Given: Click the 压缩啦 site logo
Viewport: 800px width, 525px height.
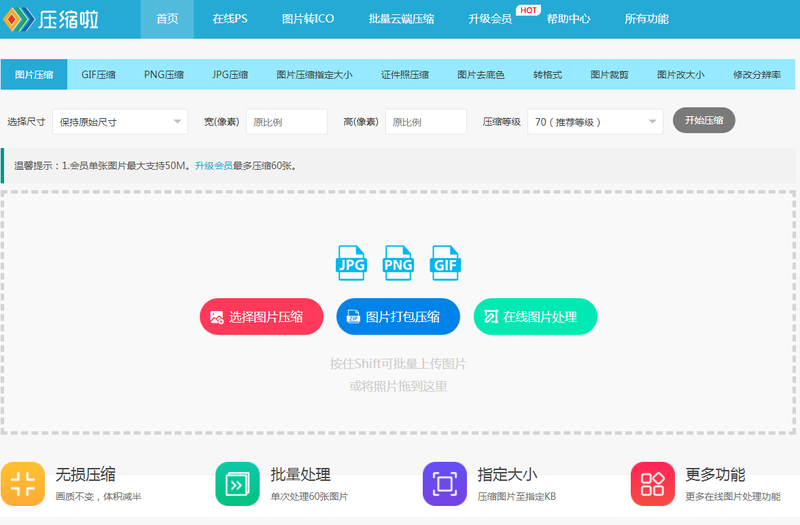Looking at the screenshot, I should tap(51, 19).
